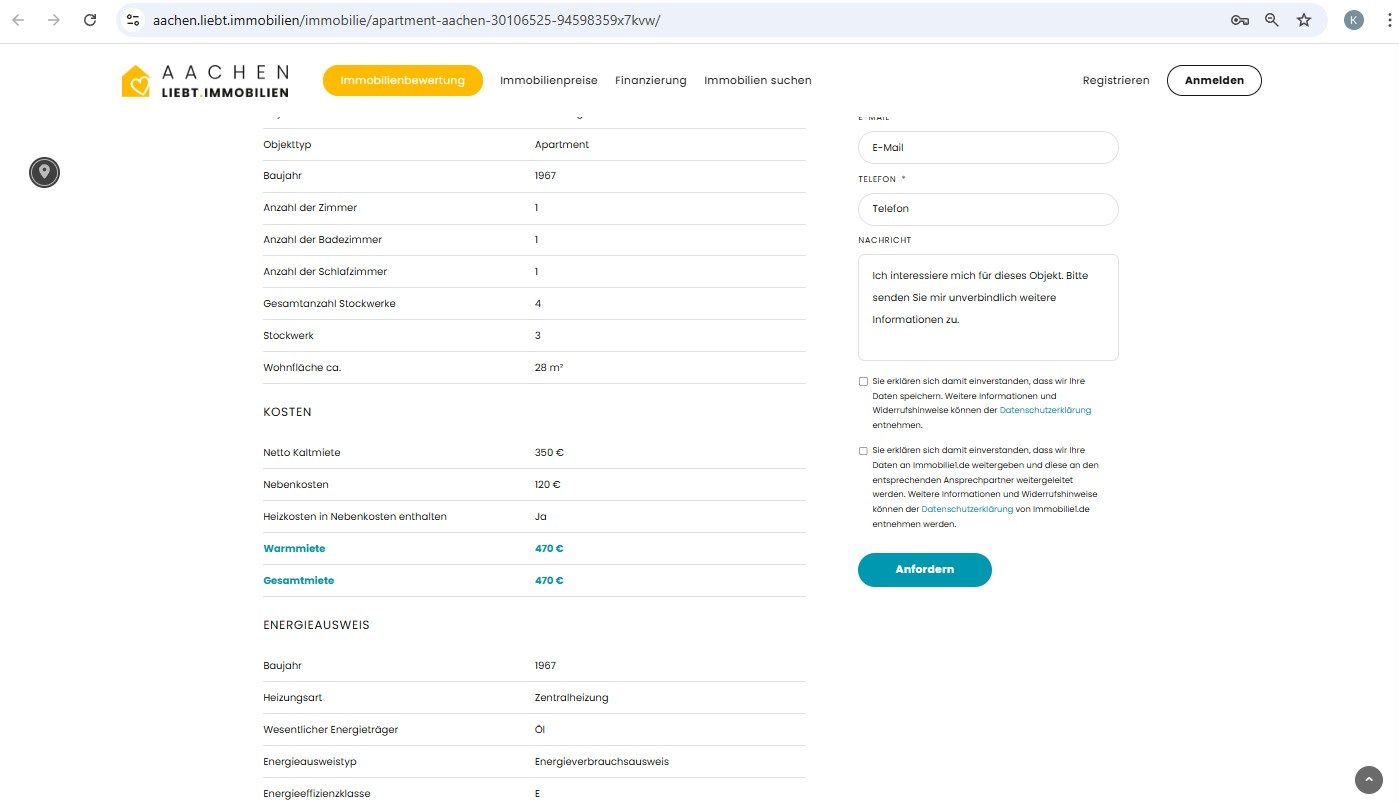Click the Anzahl der Badezimmer label

coord(322,239)
